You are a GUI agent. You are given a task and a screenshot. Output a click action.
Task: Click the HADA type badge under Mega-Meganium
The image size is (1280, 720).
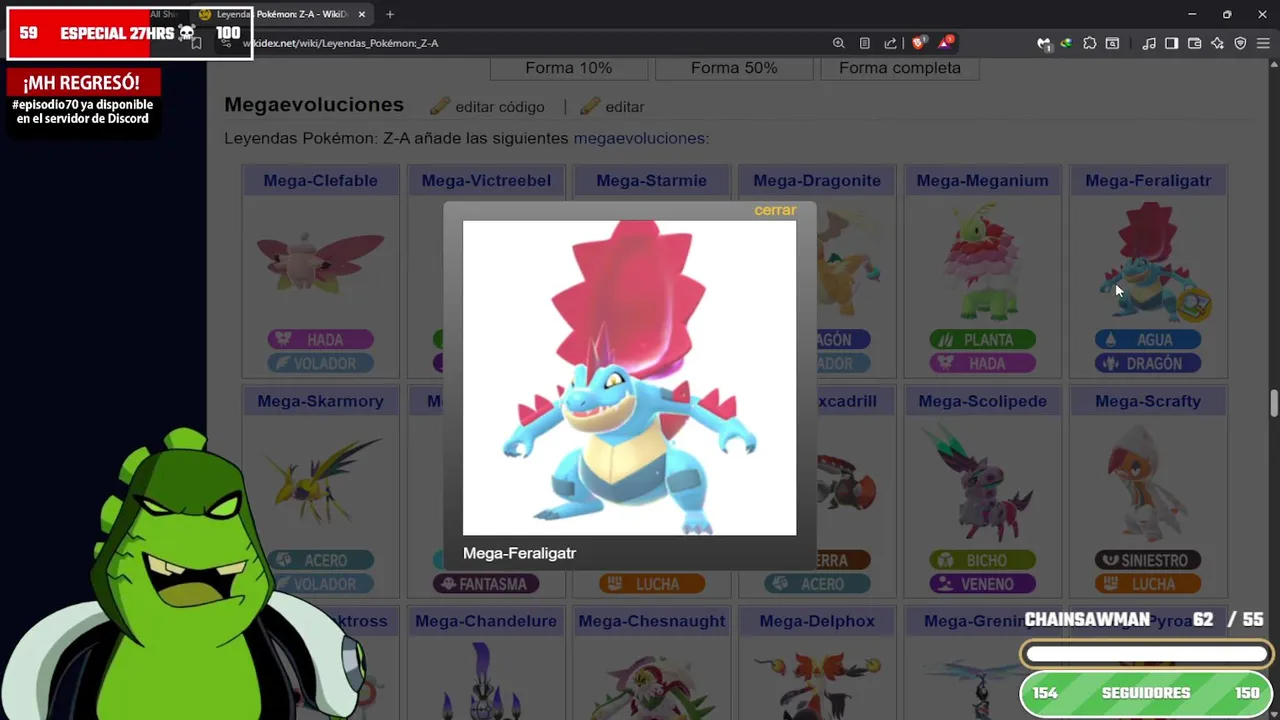point(983,364)
